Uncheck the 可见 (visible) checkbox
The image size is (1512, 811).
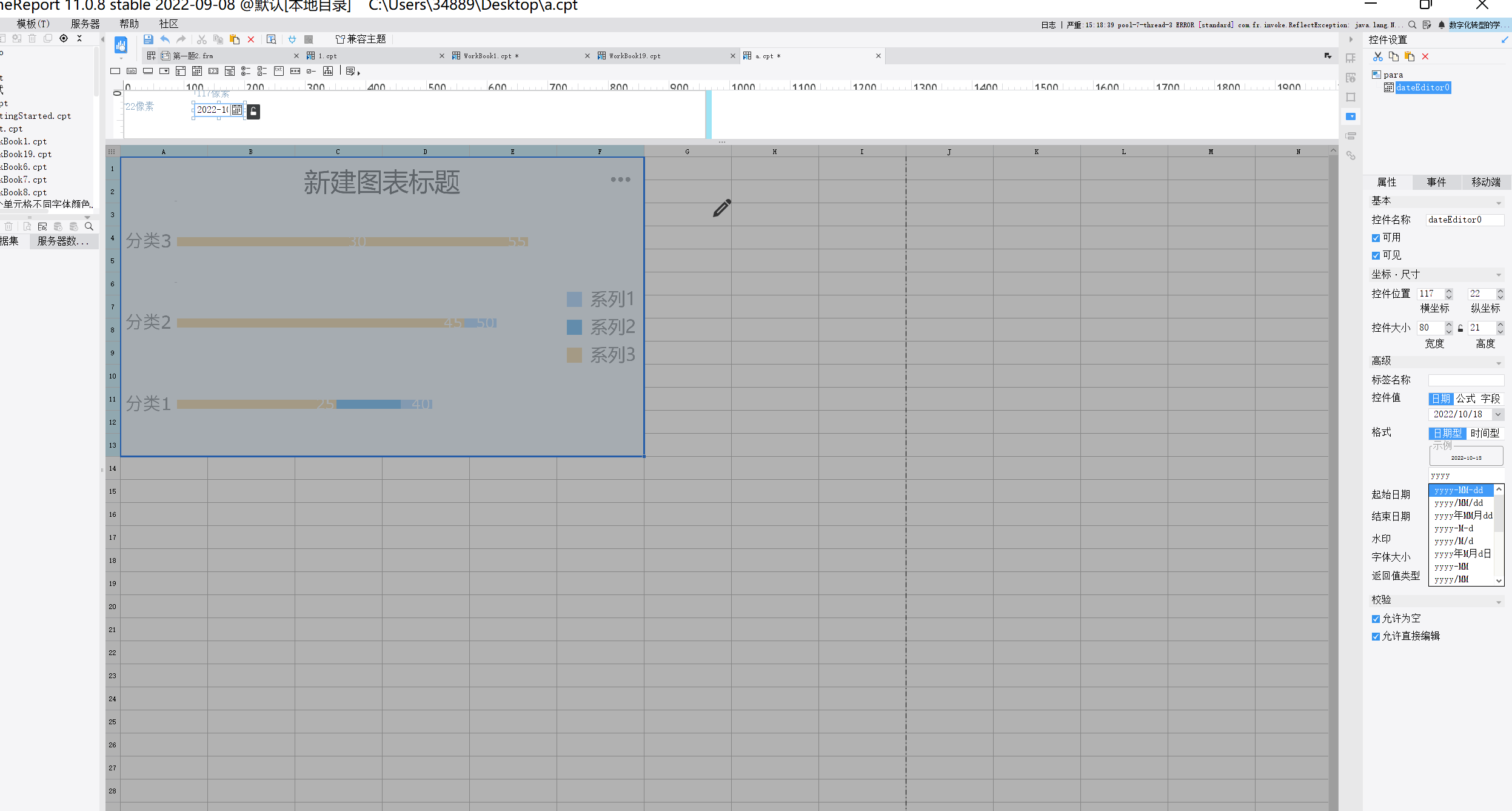[x=1376, y=255]
